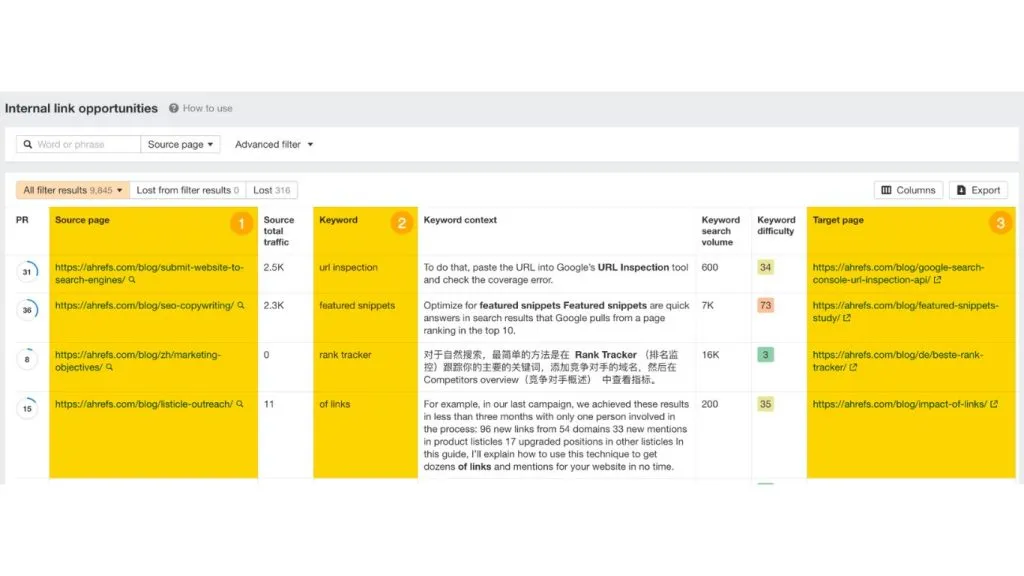Click keyword difficulty badge 34
Viewport: 1024px width, 576px height.
point(765,268)
